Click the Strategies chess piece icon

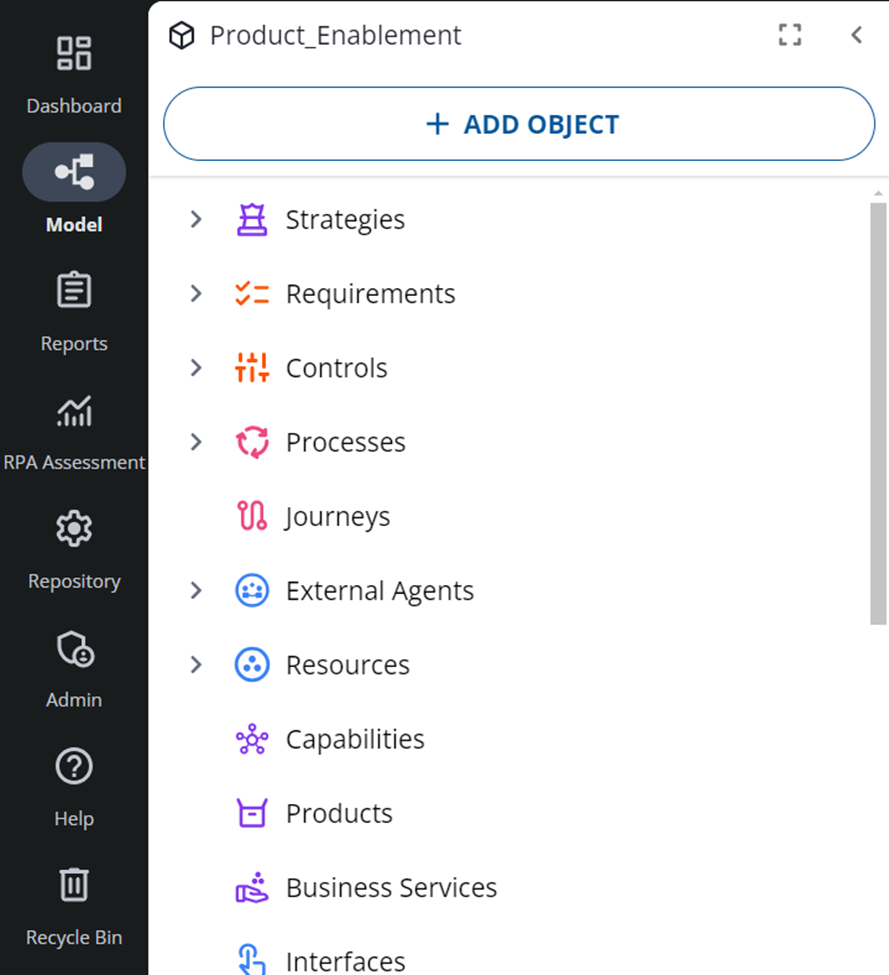click(x=251, y=220)
